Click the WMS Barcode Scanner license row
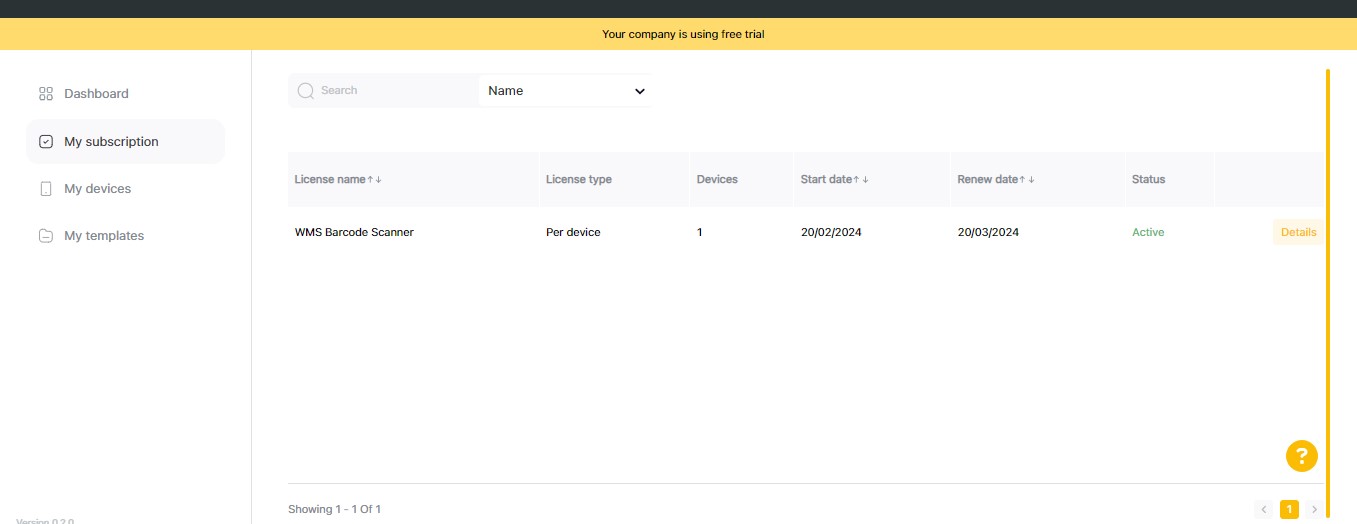The width and height of the screenshot is (1357, 524). click(354, 232)
